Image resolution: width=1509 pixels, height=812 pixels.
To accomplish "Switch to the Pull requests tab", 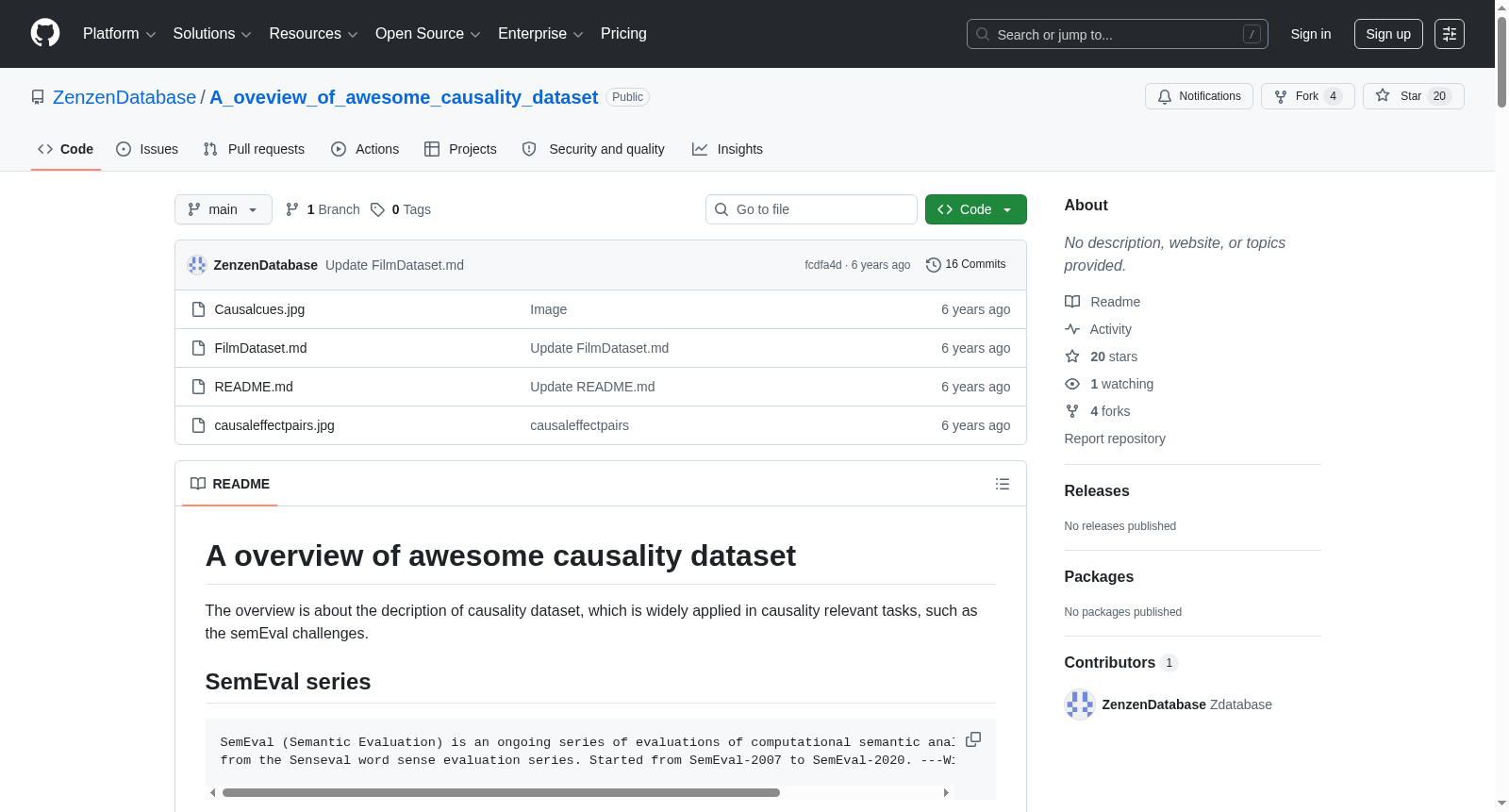I will 254,149.
